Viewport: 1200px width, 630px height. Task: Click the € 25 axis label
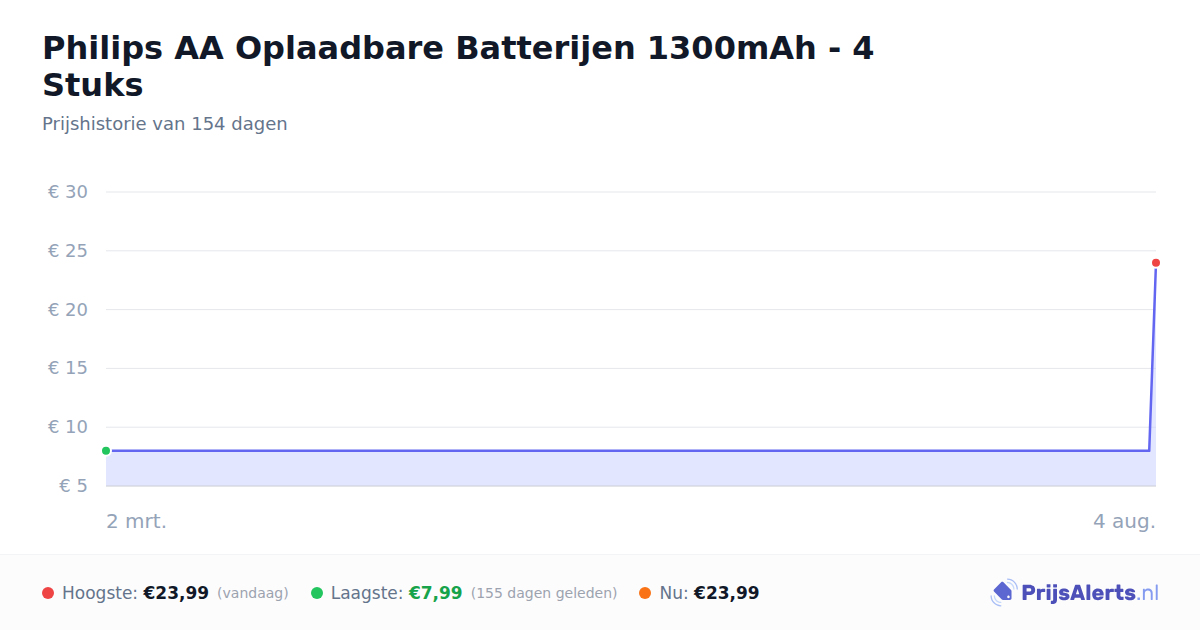[68, 251]
